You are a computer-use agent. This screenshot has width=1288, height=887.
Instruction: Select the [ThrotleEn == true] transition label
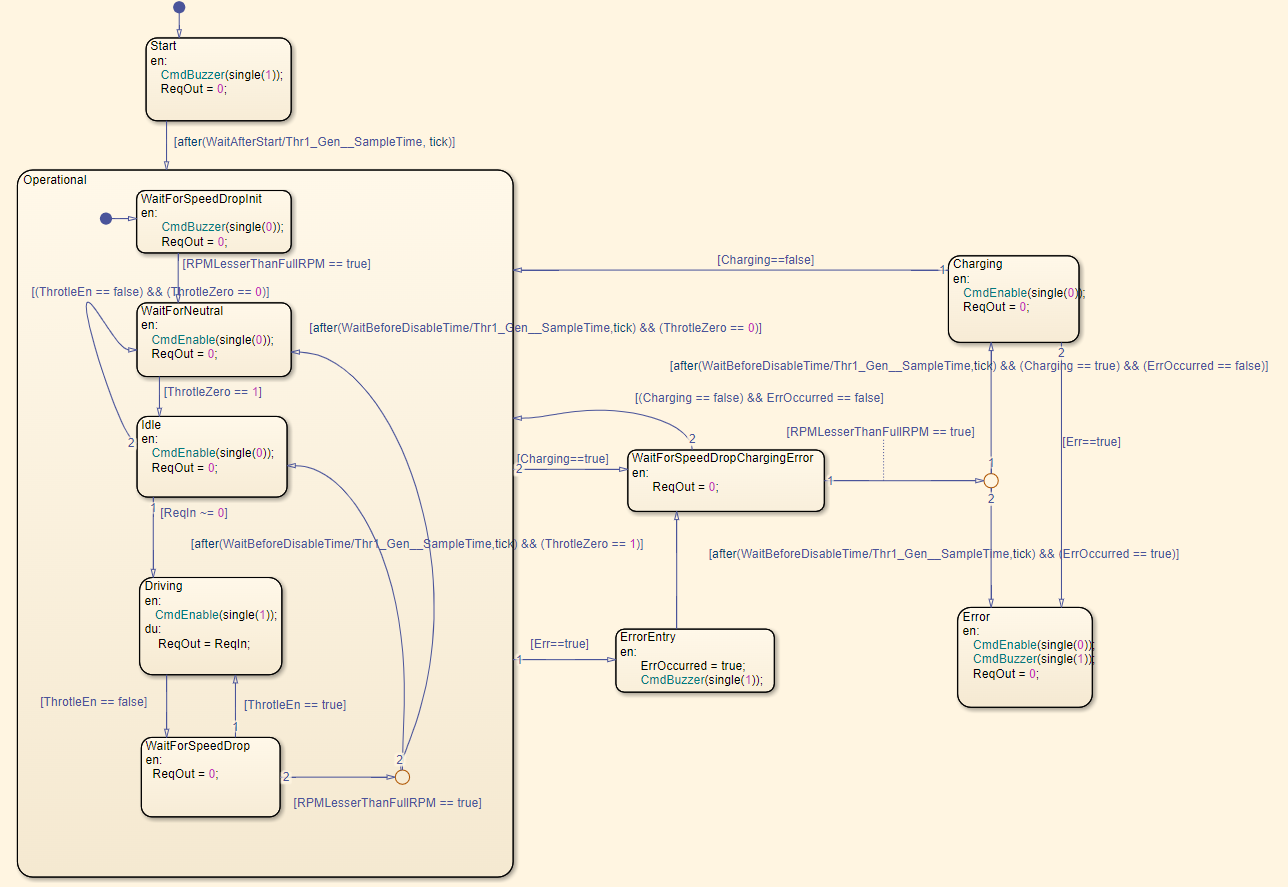[x=295, y=705]
